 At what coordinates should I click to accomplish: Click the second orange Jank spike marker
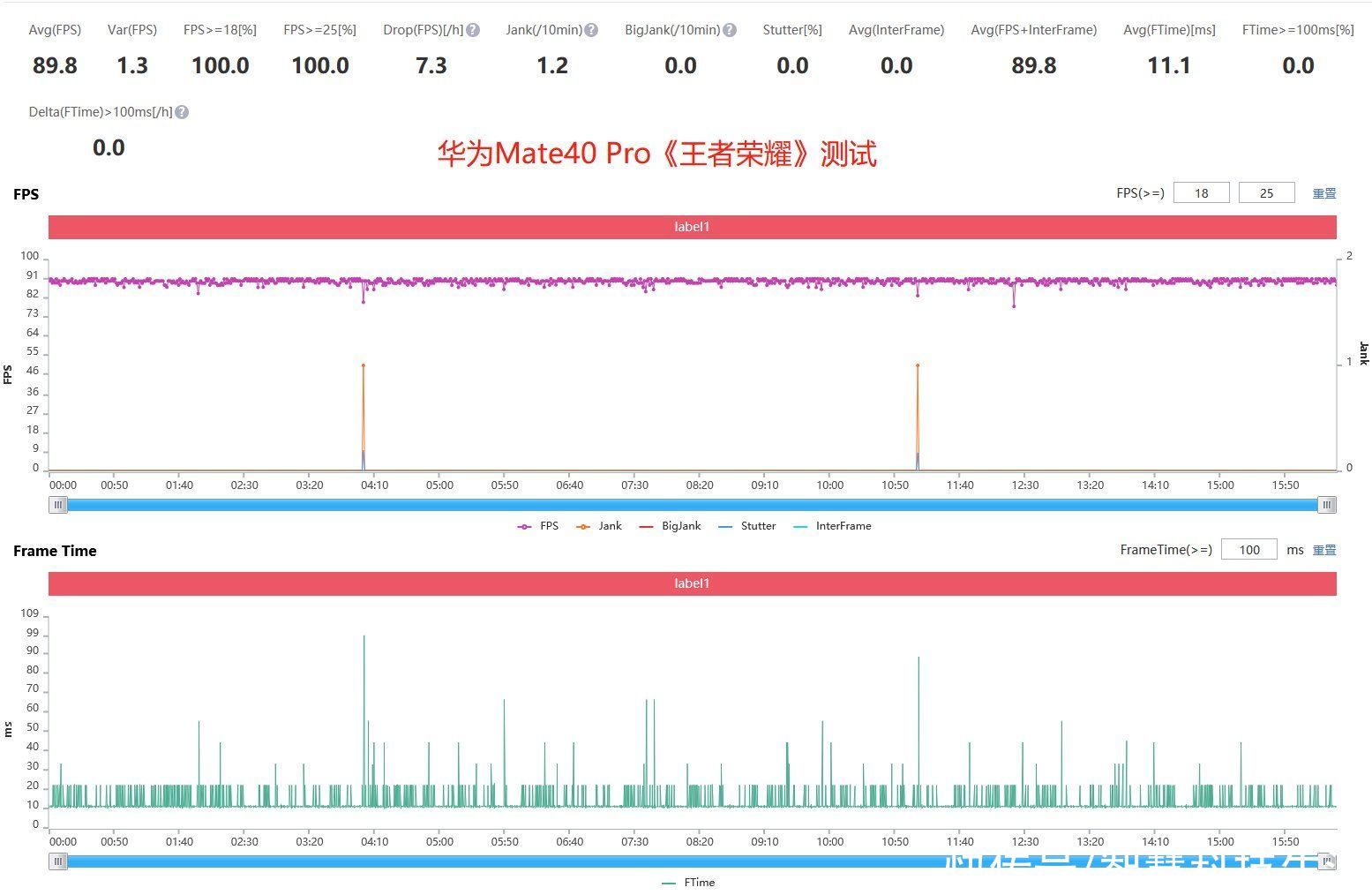(918, 365)
